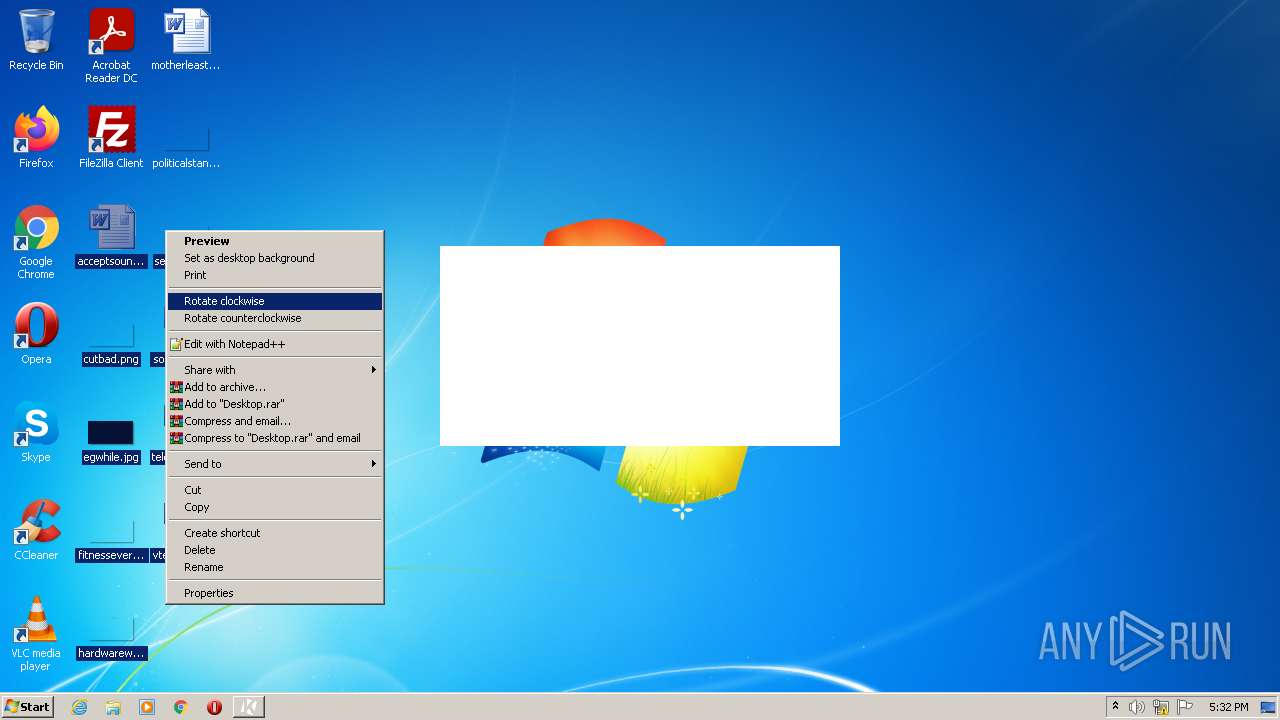Launch Acrobat Reader DC from the desktop
Image resolution: width=1280 pixels, height=720 pixels.
(x=111, y=46)
